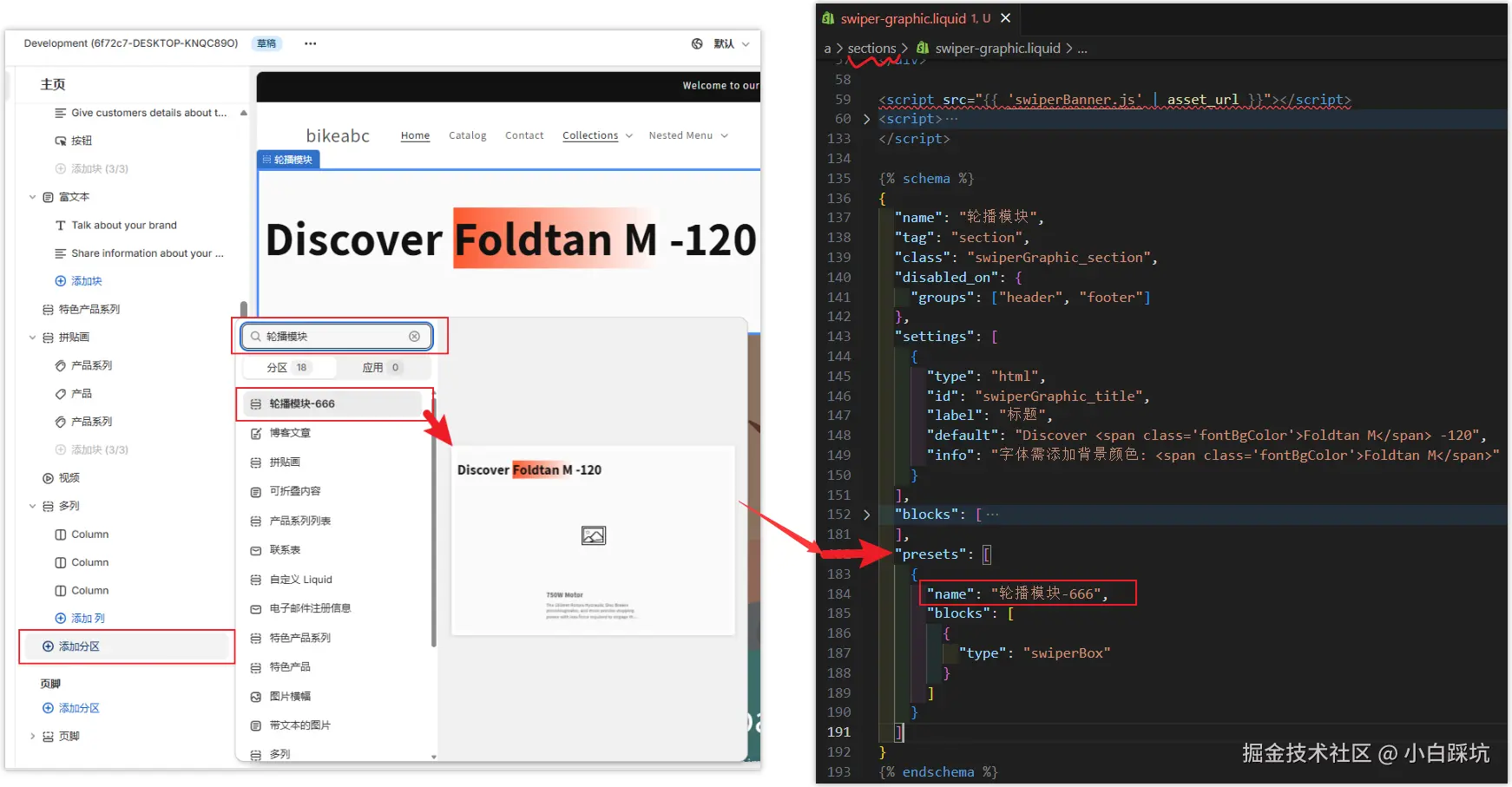Screen dimensions: 1512x787
Task: Click the 轮播模块-666 preview thumbnail
Action: pyautogui.click(x=594, y=540)
